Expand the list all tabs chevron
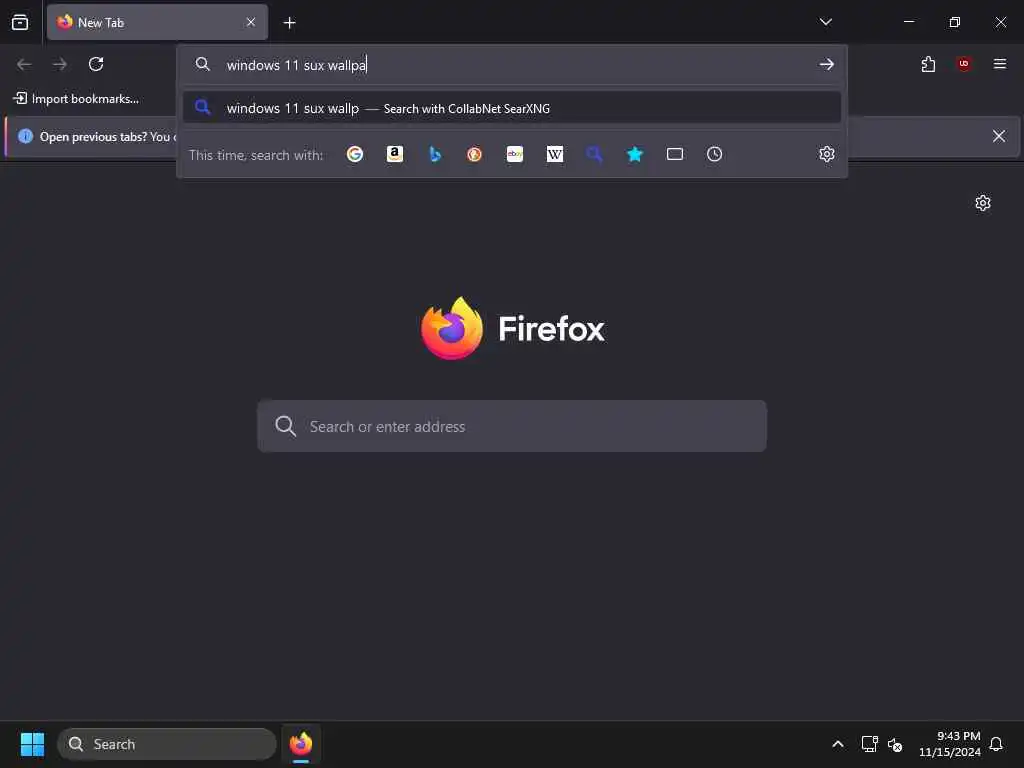 click(x=825, y=22)
